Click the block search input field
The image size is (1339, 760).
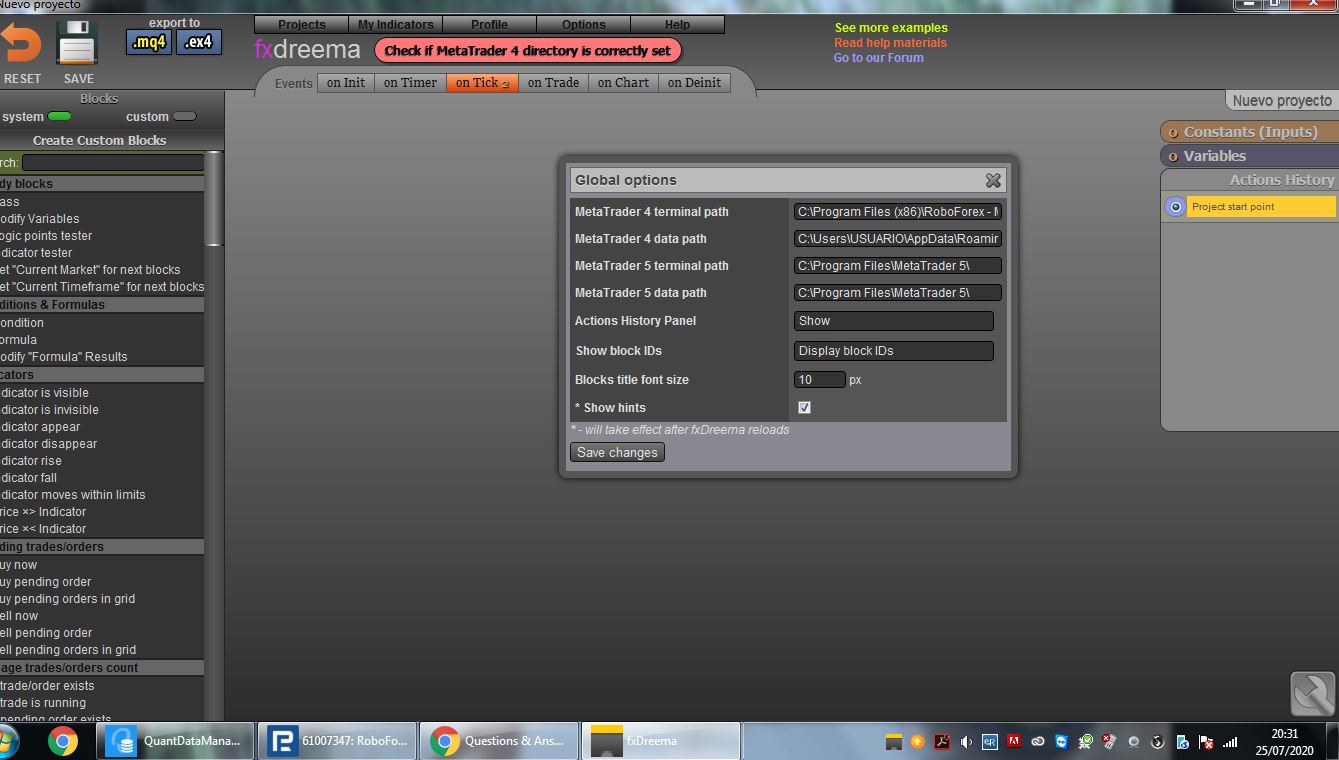coord(112,162)
